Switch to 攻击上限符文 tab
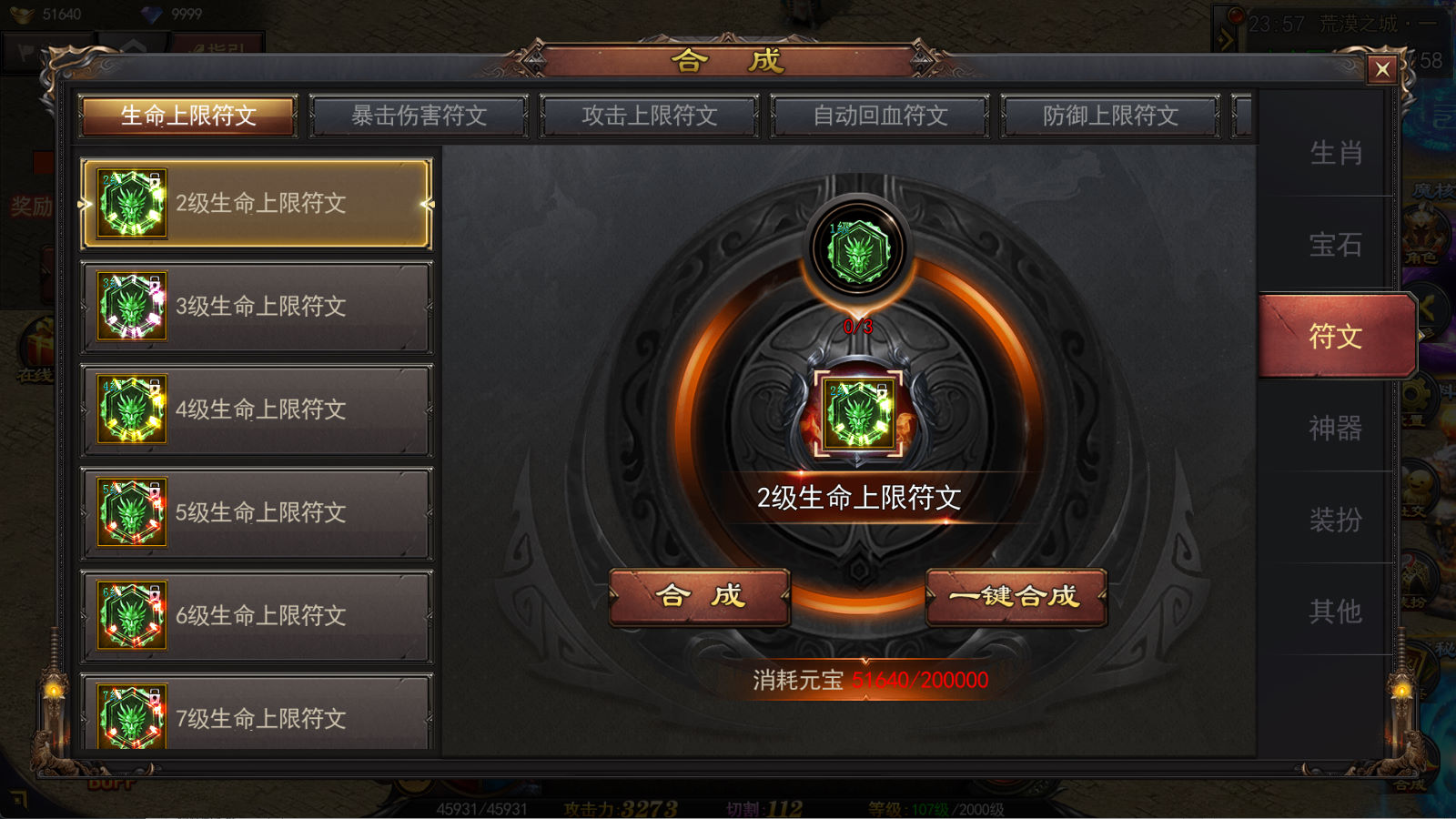 (x=650, y=116)
